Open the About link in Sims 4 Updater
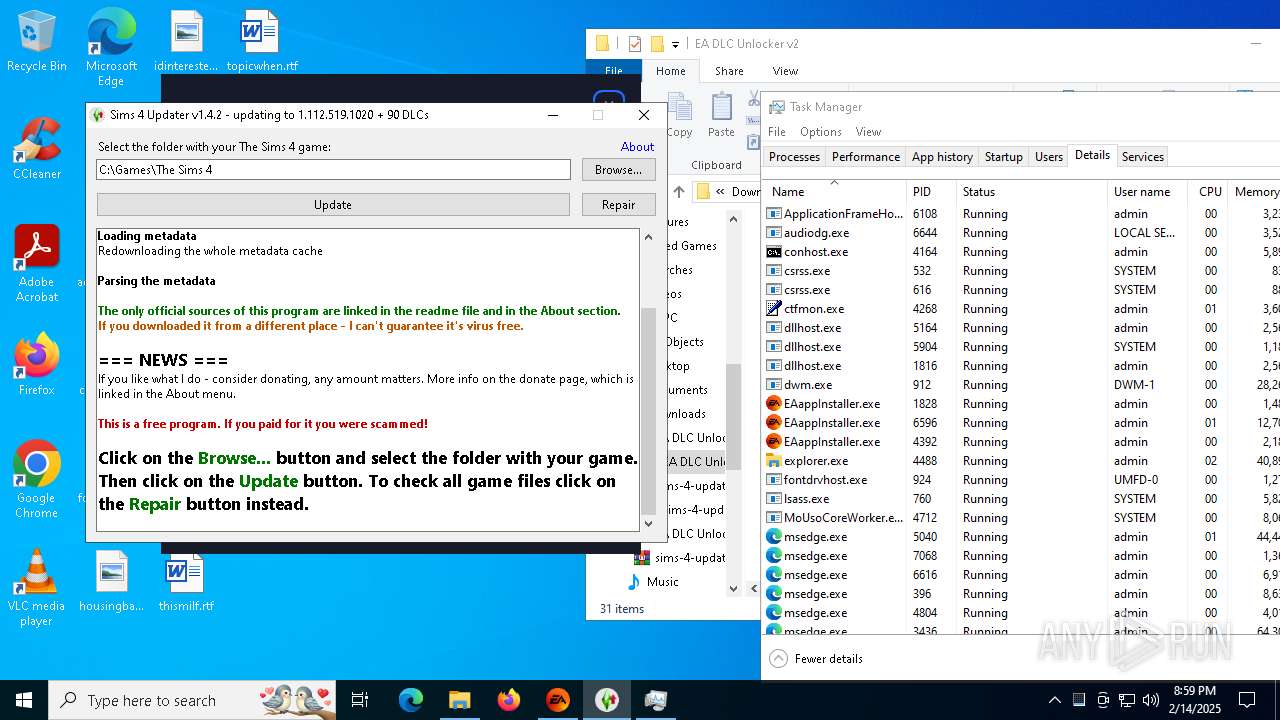Image resolution: width=1280 pixels, height=720 pixels. (637, 147)
